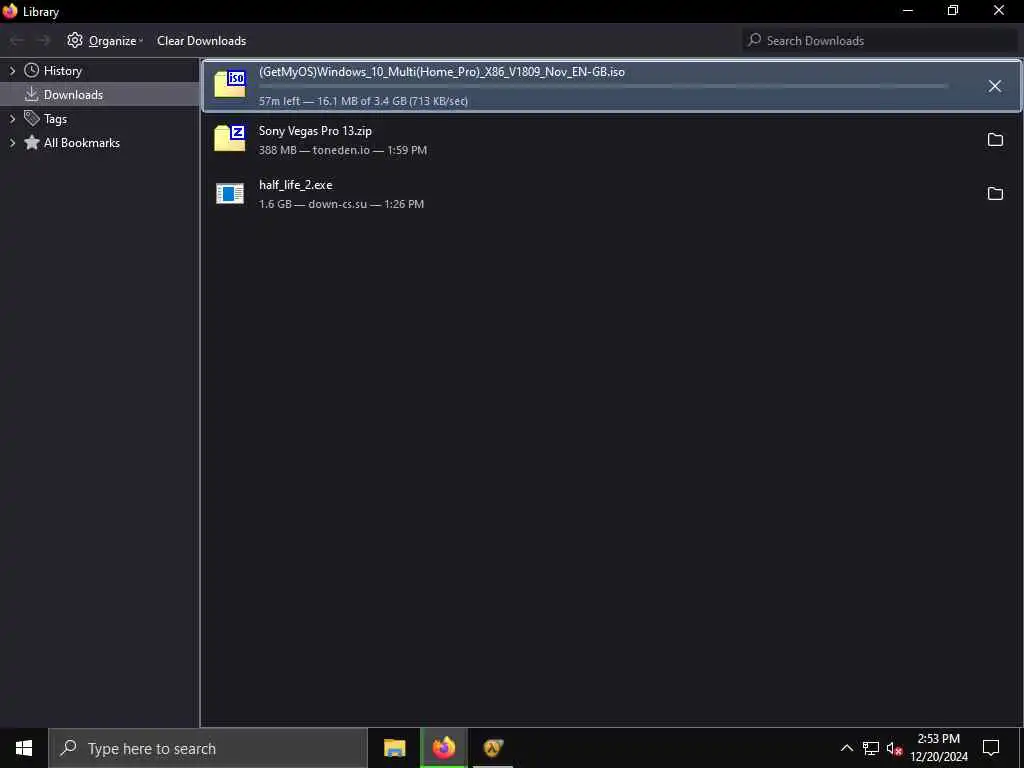Focus the Search Downloads field
This screenshot has height=768, width=1024.
point(880,40)
